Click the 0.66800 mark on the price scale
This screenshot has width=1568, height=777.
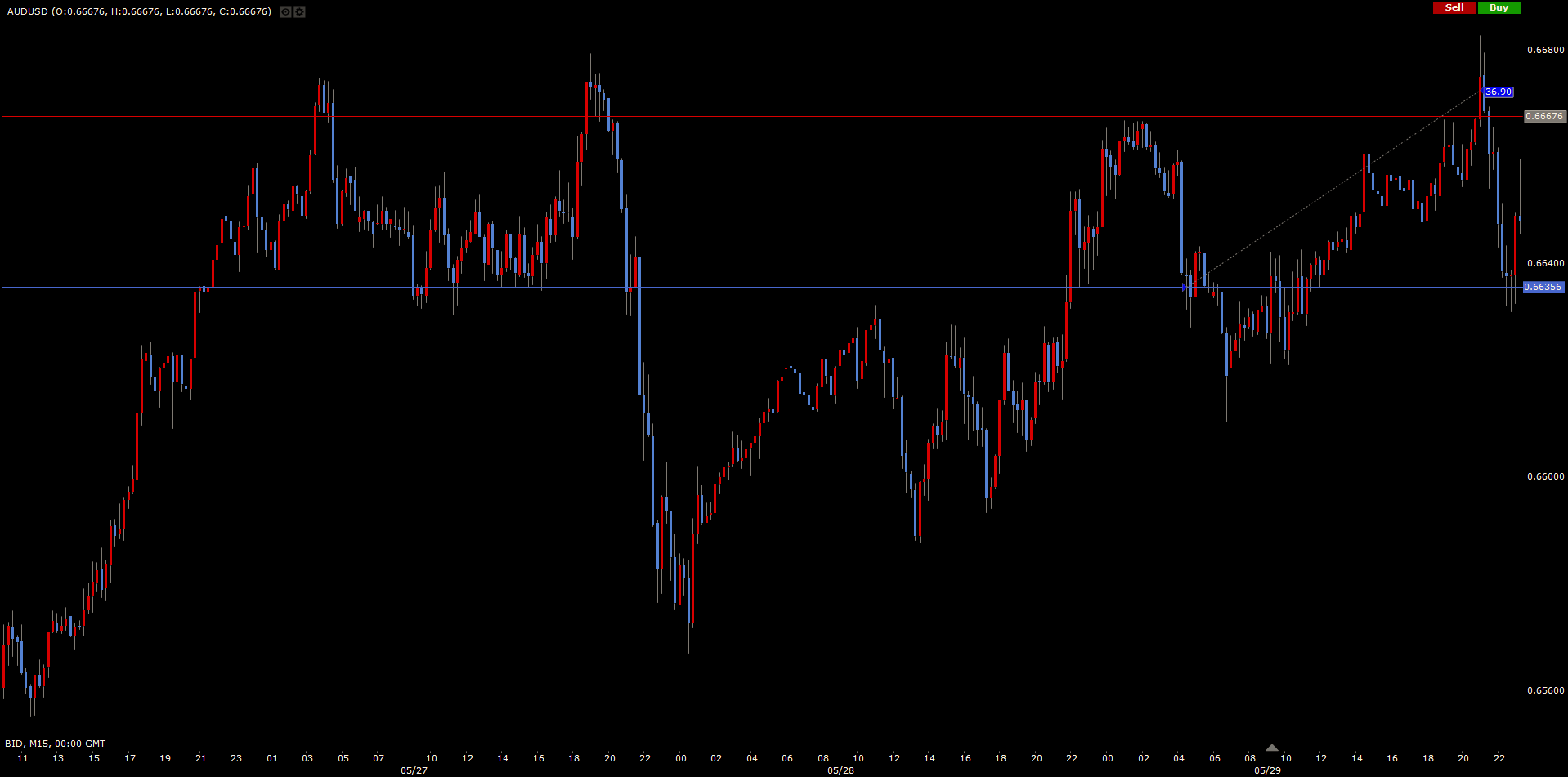click(x=1545, y=50)
